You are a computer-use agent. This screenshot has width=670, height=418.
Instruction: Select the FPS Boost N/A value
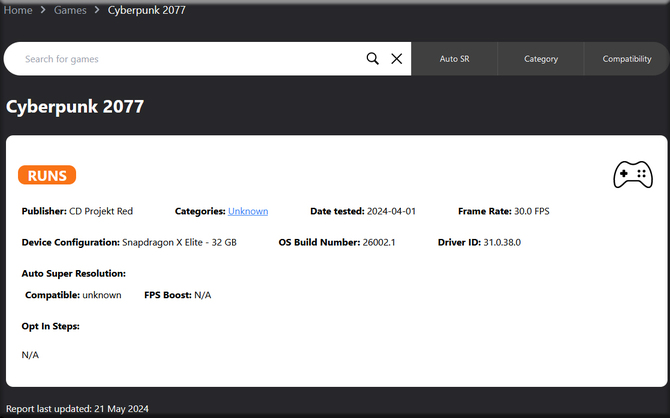(203, 295)
